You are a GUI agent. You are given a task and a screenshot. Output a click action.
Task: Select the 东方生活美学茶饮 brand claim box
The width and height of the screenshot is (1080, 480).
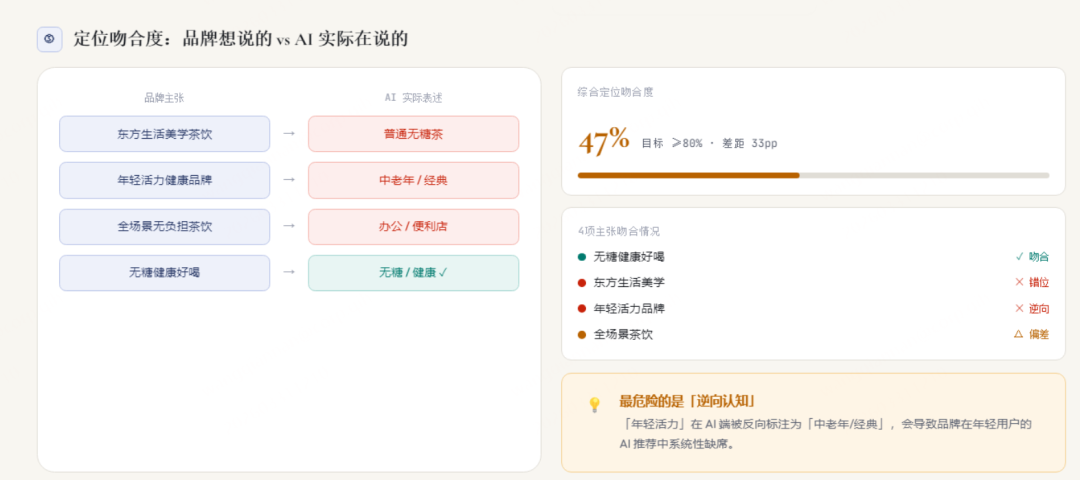[164, 134]
